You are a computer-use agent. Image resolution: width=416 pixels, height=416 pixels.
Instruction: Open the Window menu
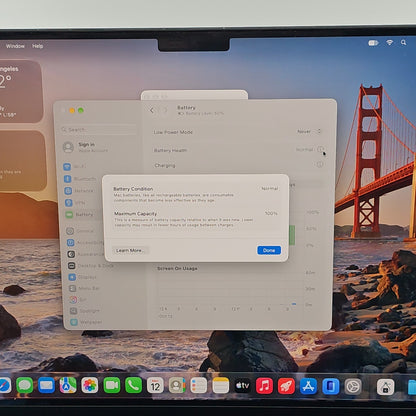[15, 46]
